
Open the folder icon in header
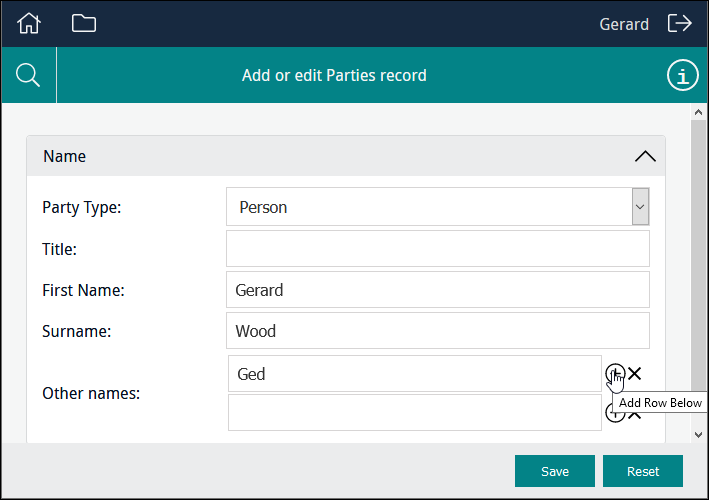tap(84, 23)
